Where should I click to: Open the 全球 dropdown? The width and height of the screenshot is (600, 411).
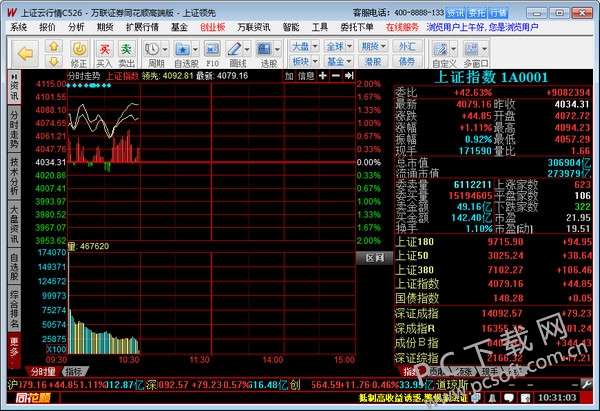point(339,47)
